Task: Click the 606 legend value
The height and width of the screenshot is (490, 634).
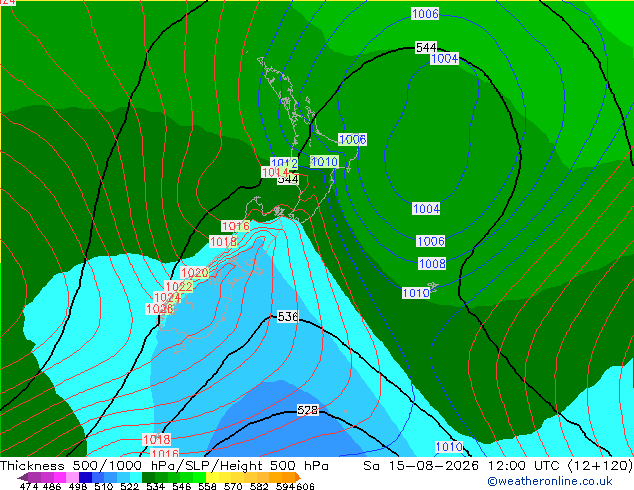Action: [x=305, y=486]
